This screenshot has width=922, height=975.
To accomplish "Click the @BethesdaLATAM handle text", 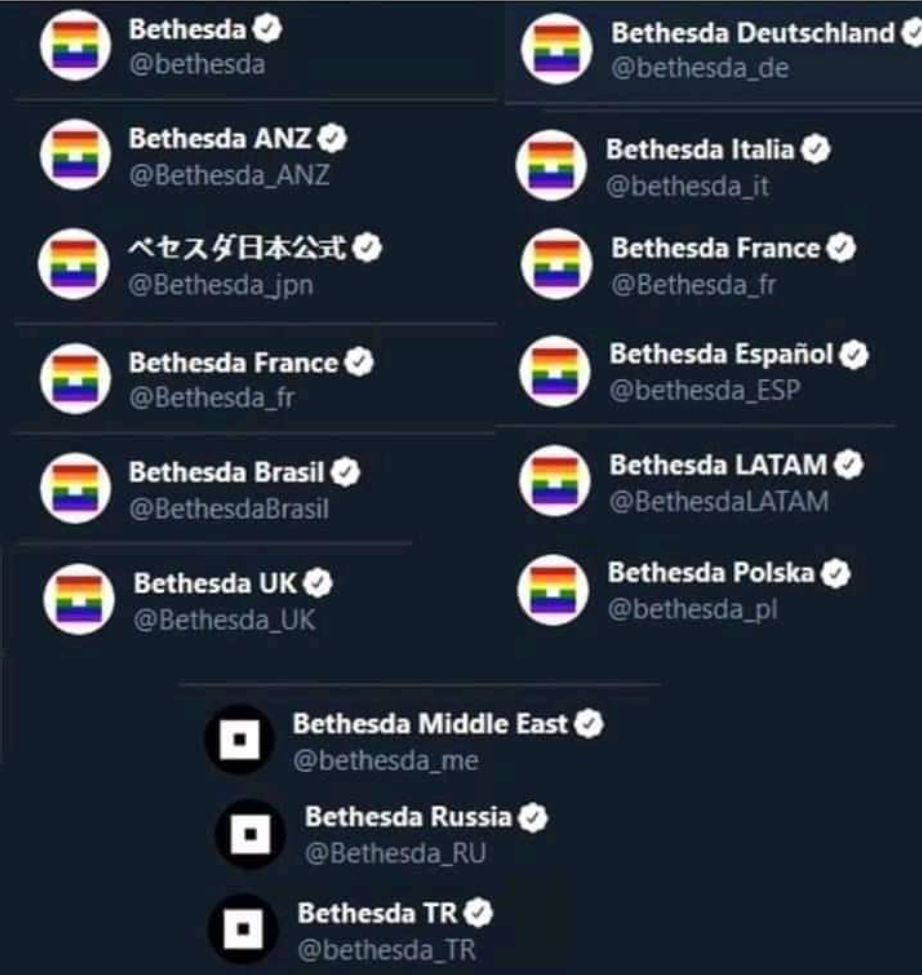I will click(x=719, y=500).
